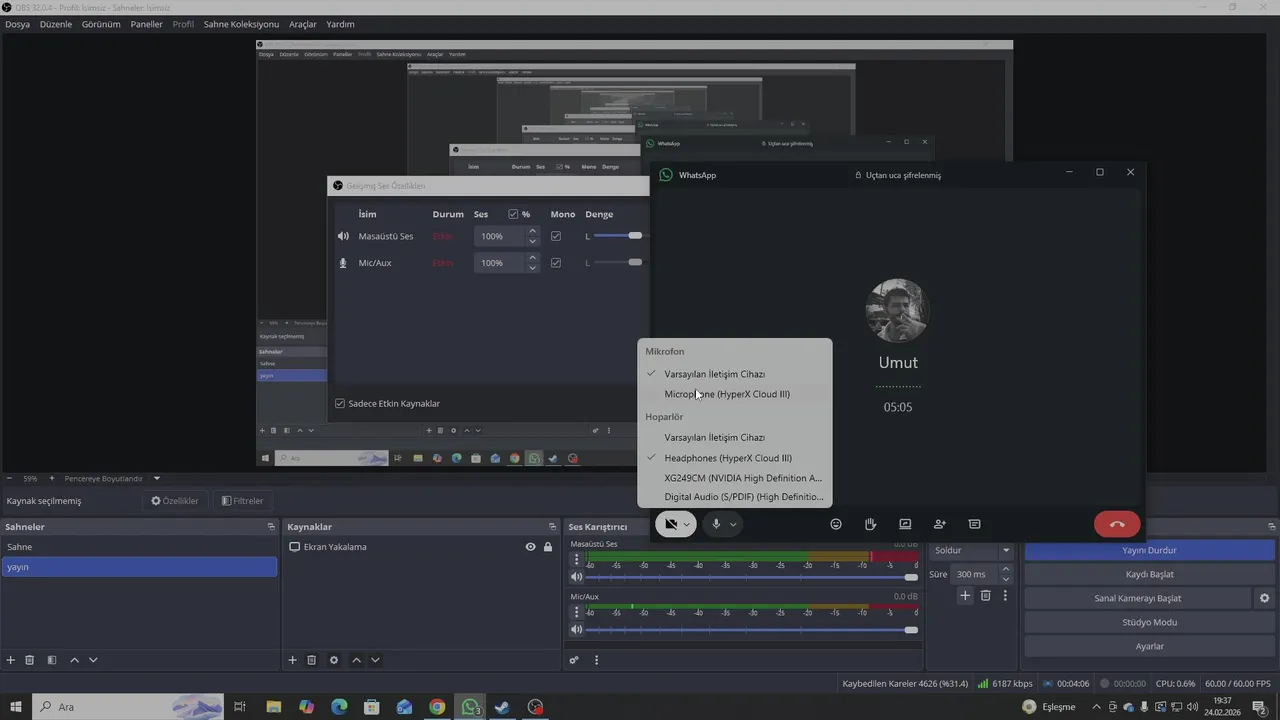Mute Mic/Aux speaker in mixer

tap(576, 630)
